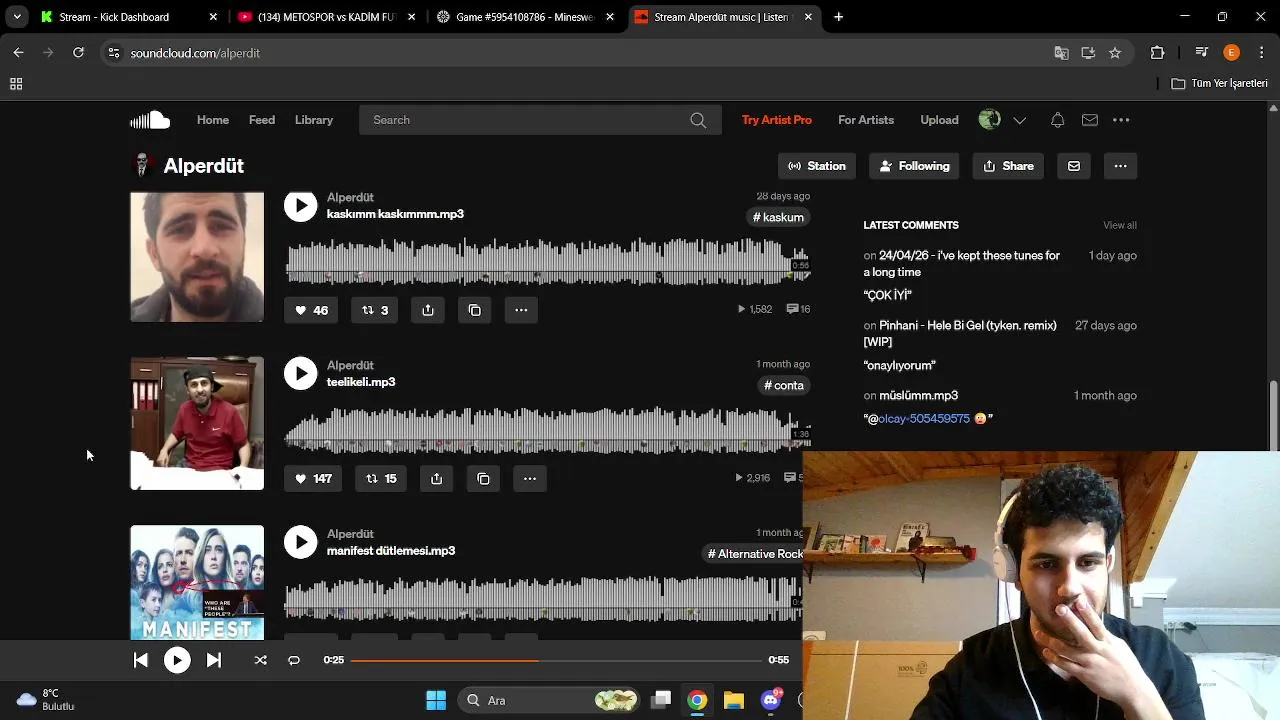Toggle repeat in the player bar
Image resolution: width=1280 pixels, height=720 pixels.
(294, 660)
